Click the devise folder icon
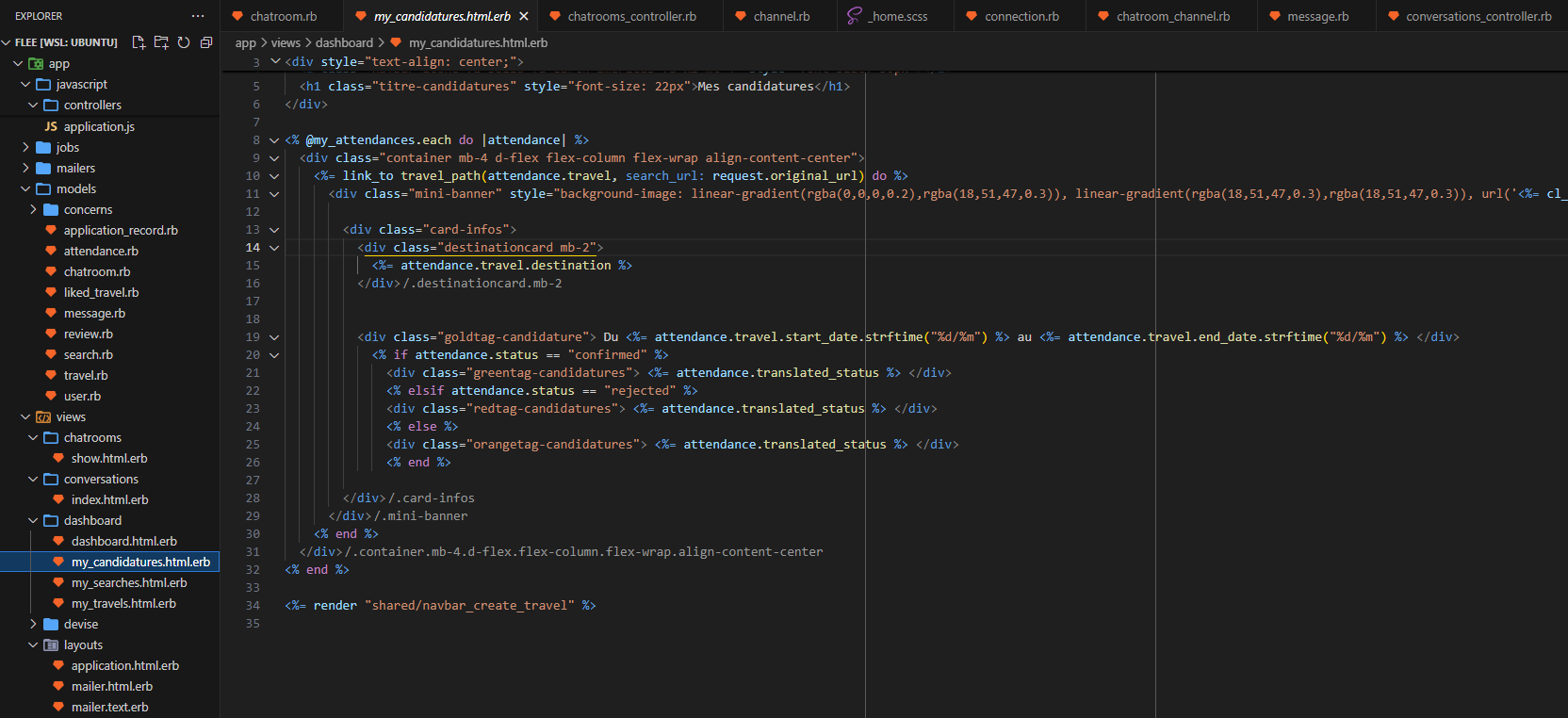 click(51, 624)
